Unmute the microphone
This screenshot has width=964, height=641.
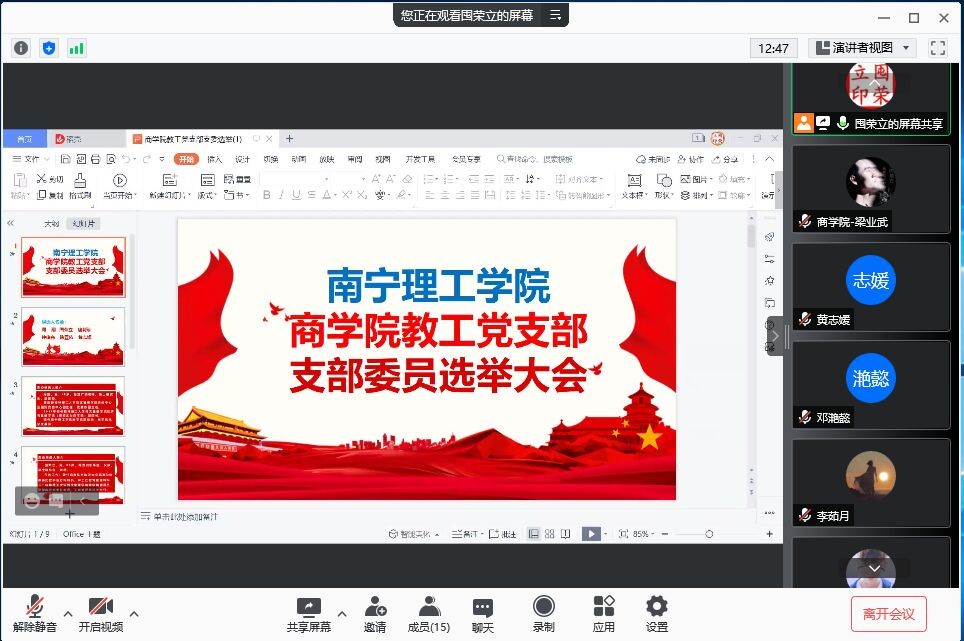(35, 613)
